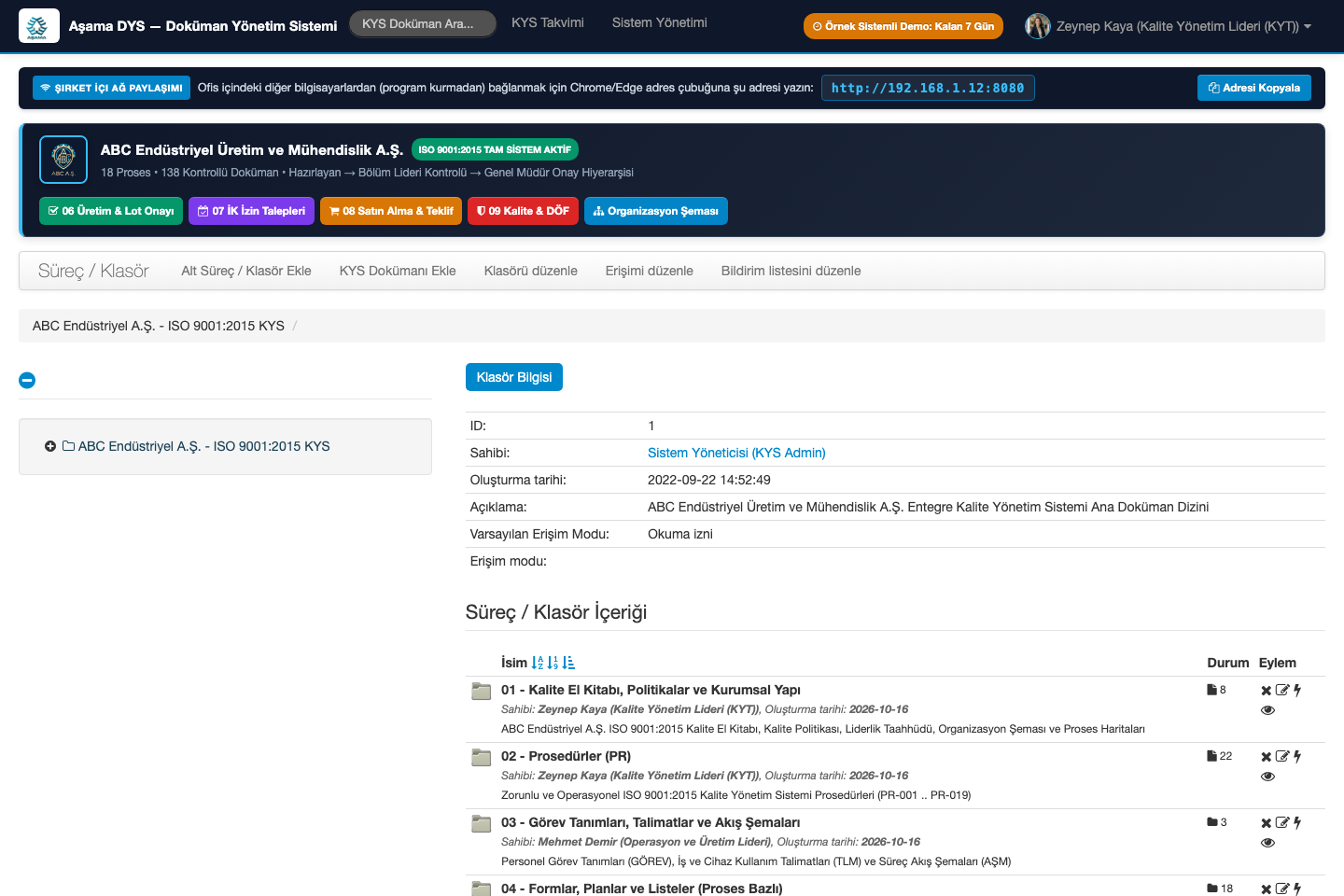
Task: Edit folder 02 - Prosedürler (PR)
Action: pyautogui.click(x=1282, y=757)
